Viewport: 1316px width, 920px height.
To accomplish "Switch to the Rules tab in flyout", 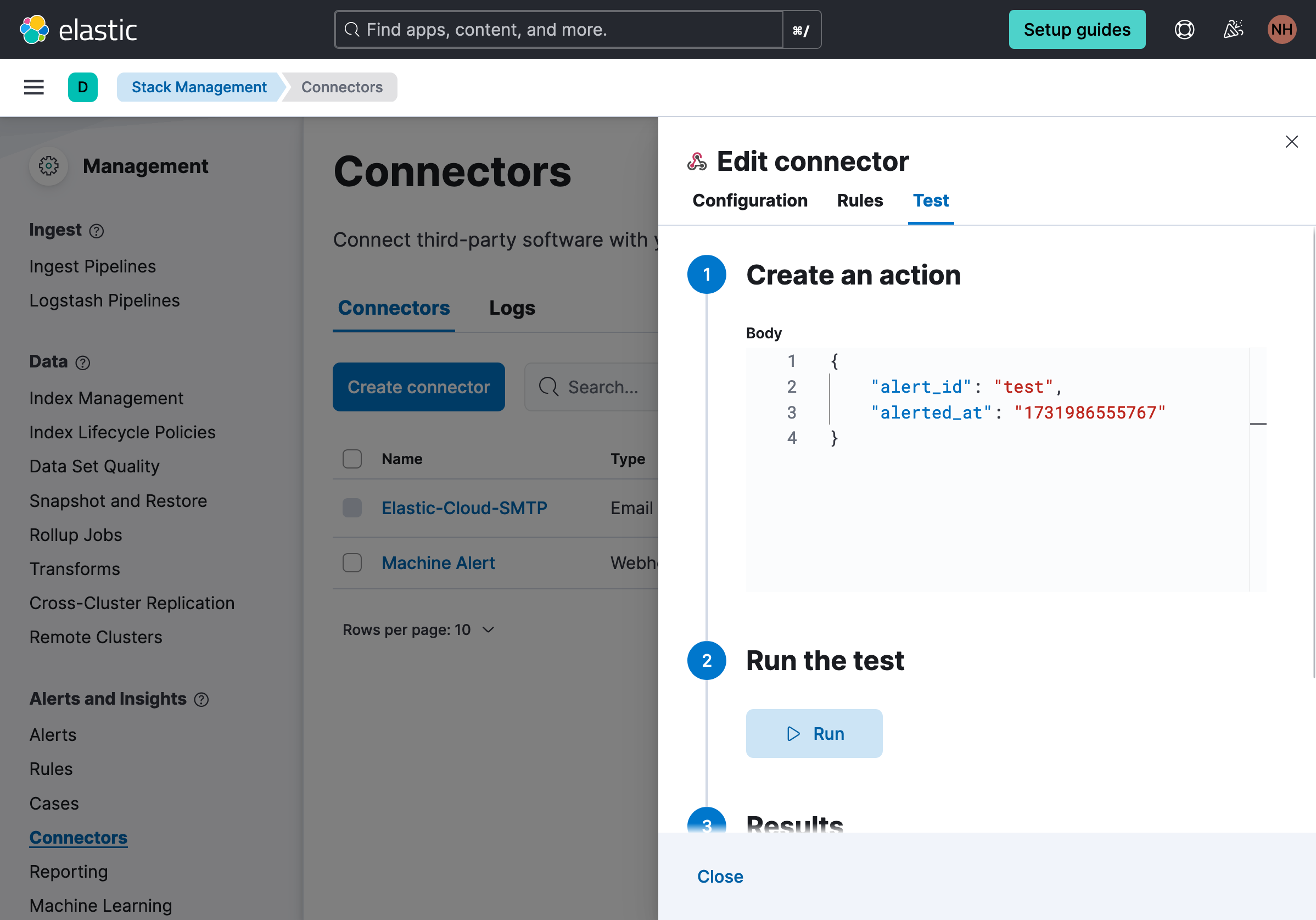I will (860, 200).
